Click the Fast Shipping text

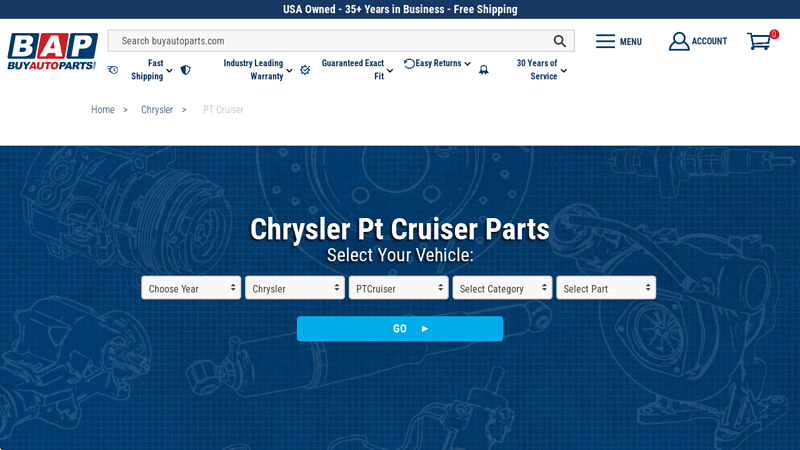pyautogui.click(x=147, y=69)
